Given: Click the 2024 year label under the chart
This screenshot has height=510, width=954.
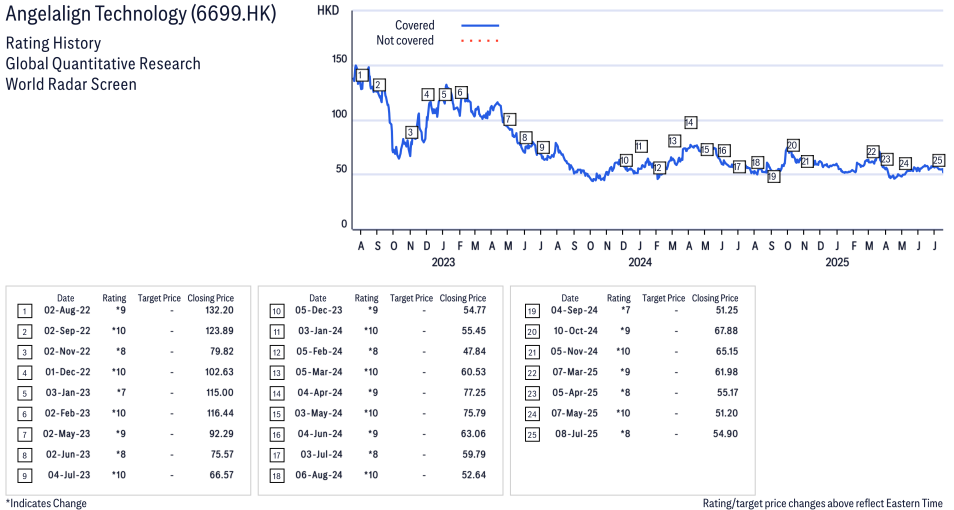Looking at the screenshot, I should pos(639,262).
